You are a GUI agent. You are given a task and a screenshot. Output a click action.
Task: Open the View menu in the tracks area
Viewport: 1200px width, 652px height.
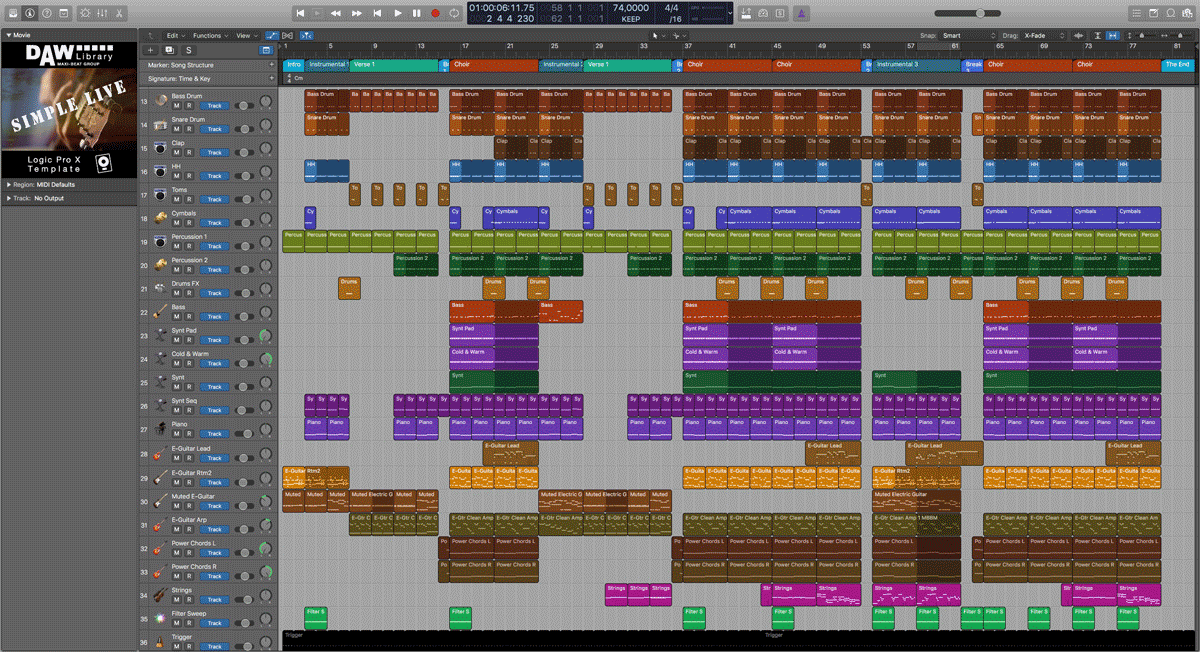(245, 35)
